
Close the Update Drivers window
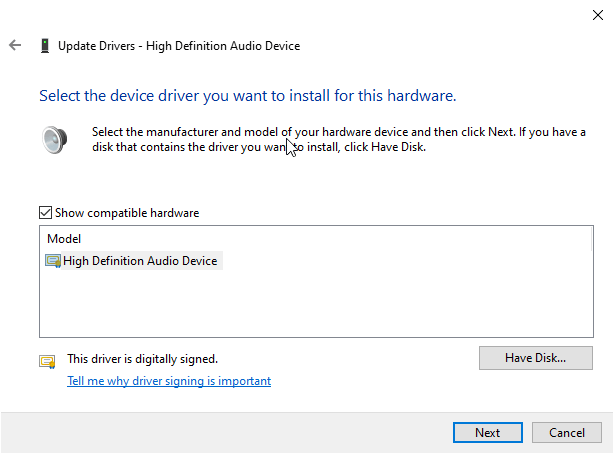597,14
